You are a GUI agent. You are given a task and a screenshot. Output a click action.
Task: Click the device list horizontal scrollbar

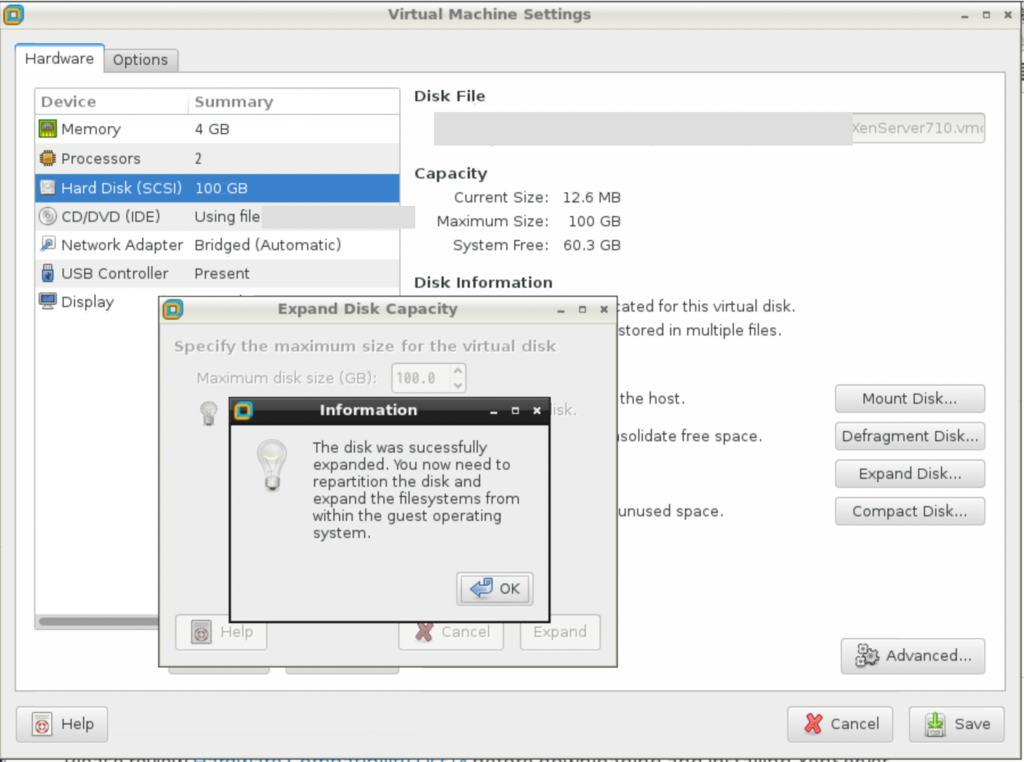click(x=98, y=622)
